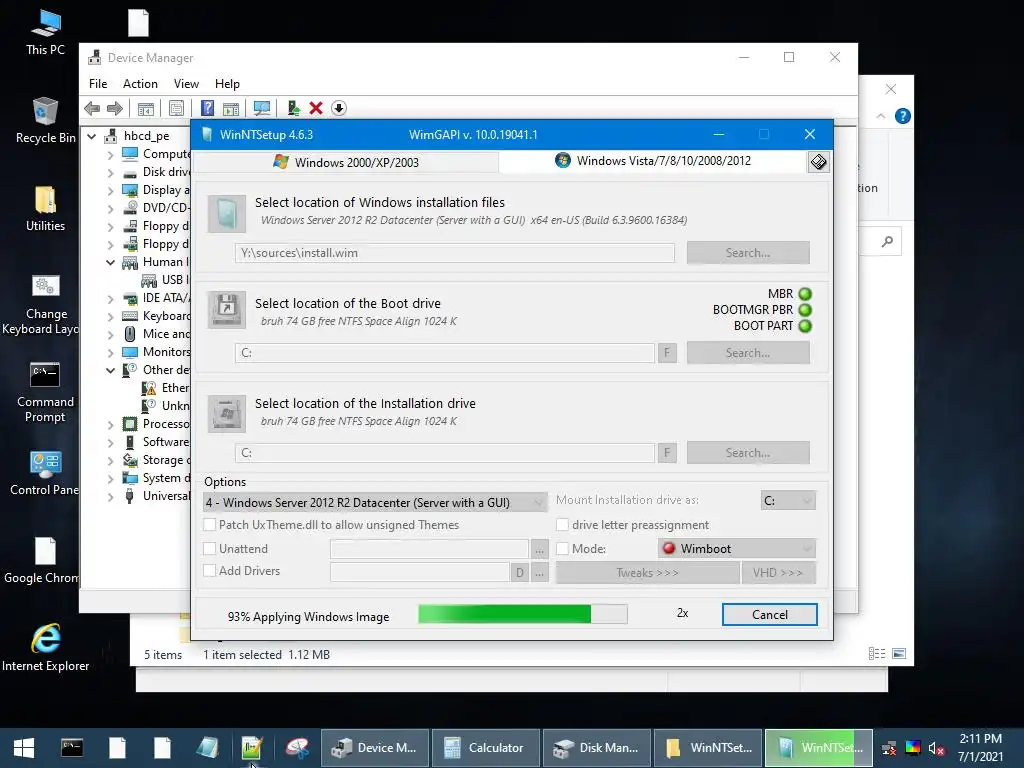This screenshot has height=768, width=1024.
Task: Expand the Disk drives tree node
Action: click(x=110, y=173)
